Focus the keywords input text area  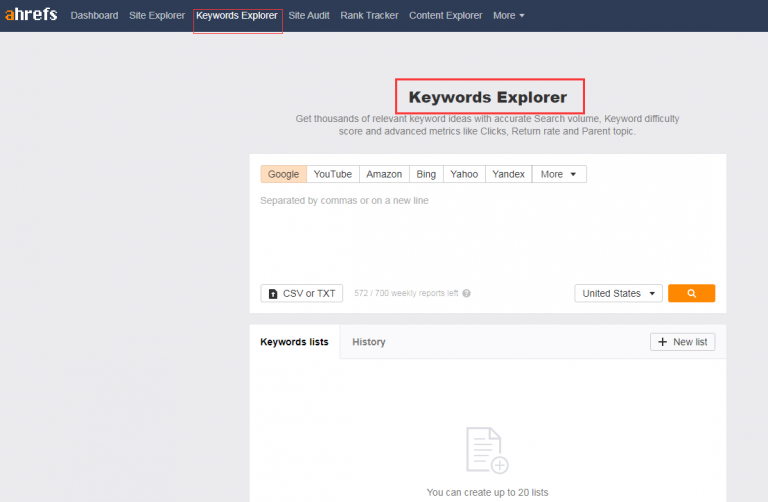pyautogui.click(x=487, y=233)
